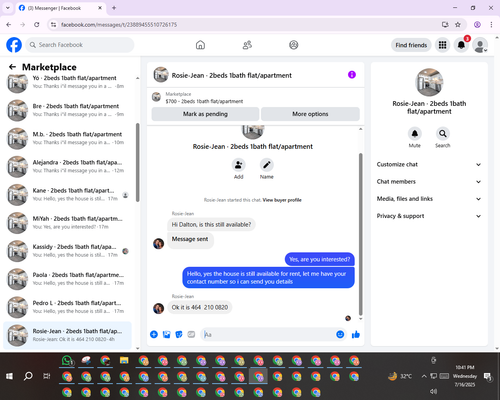Image resolution: width=500 pixels, height=400 pixels.
Task: Attach a photo with the image icon
Action: coord(166,334)
